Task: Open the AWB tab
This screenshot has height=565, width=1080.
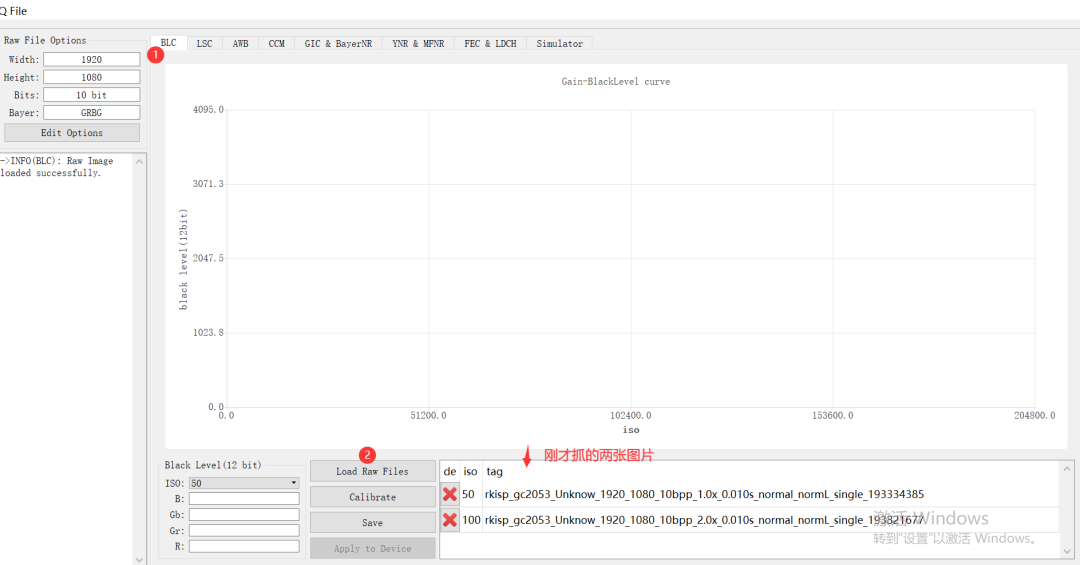Action: tap(241, 44)
